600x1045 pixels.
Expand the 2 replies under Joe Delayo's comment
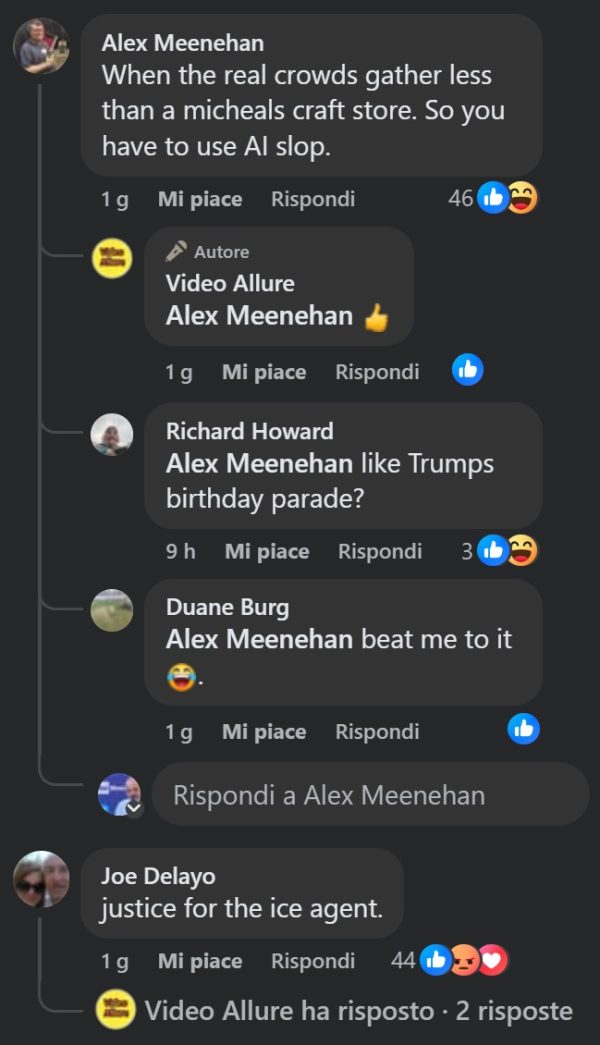pyautogui.click(x=358, y=1010)
